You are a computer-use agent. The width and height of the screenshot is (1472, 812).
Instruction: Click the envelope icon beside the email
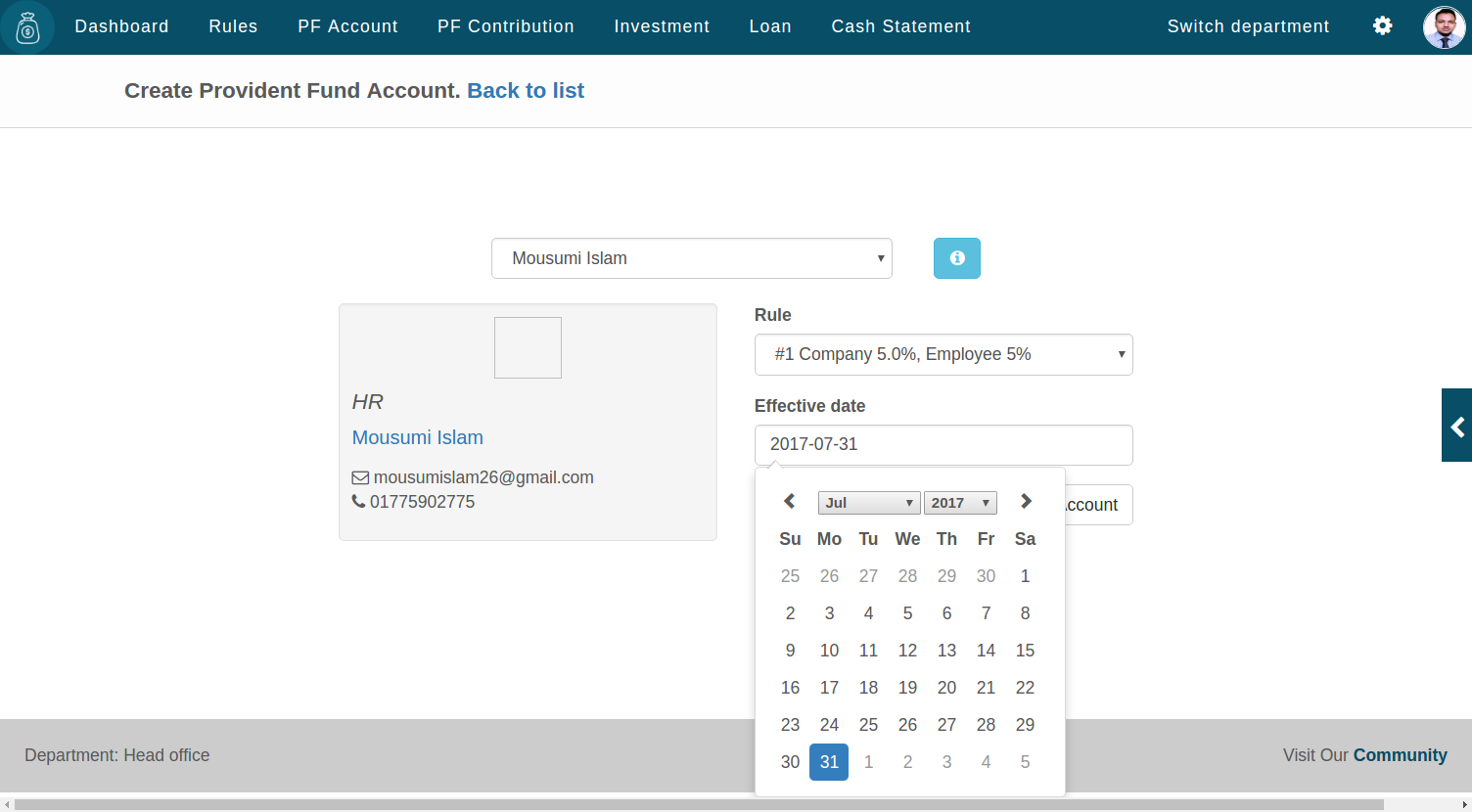point(360,476)
